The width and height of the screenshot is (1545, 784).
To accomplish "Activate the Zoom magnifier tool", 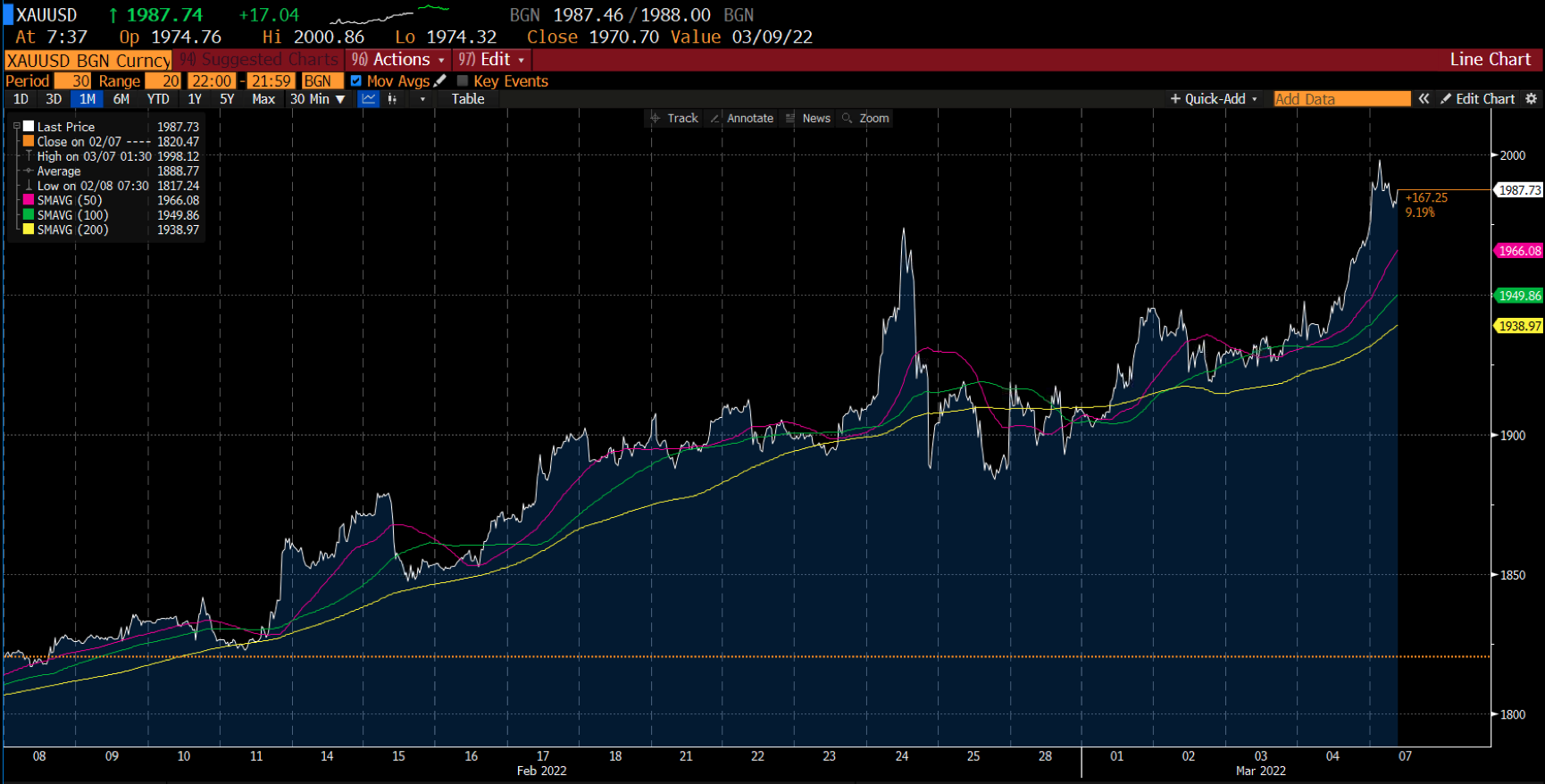I will pyautogui.click(x=865, y=118).
